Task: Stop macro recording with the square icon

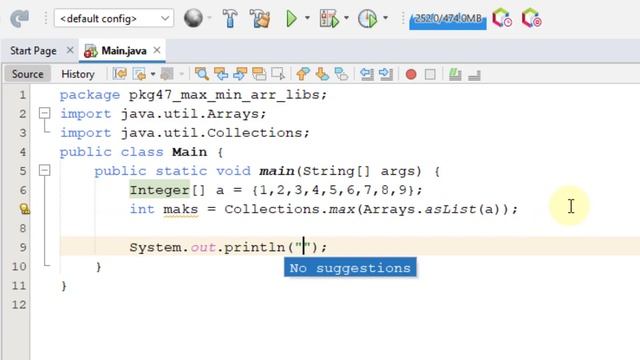Action: (430, 74)
